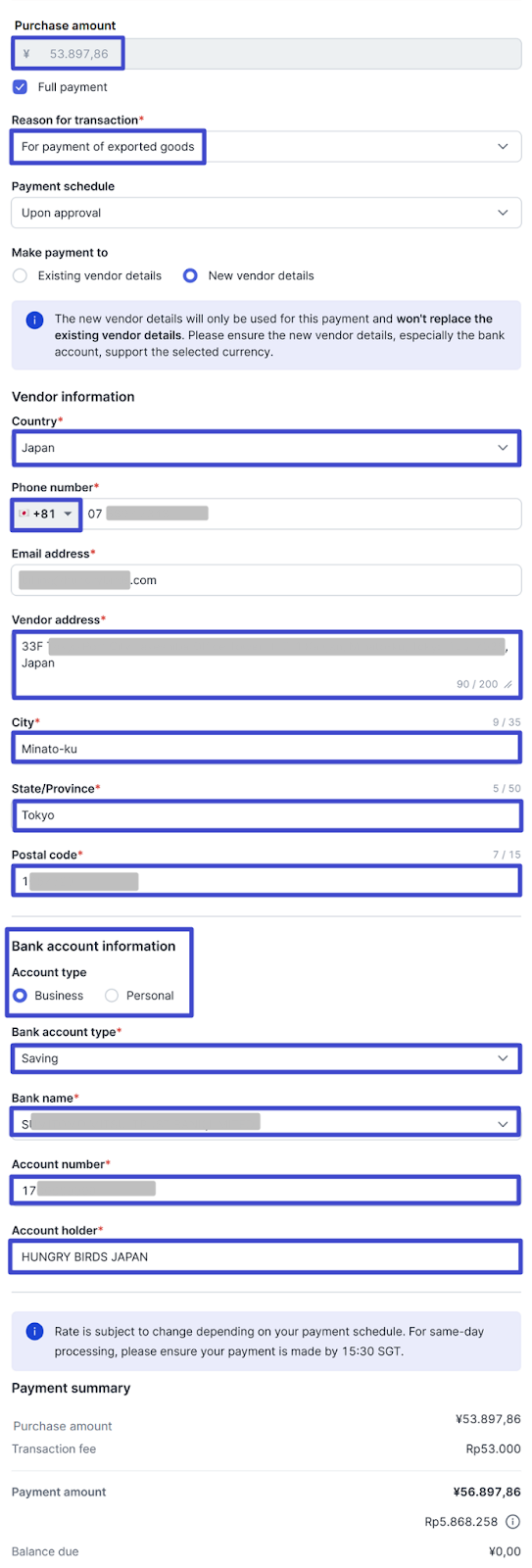Open the +81 phone code selector
The image size is (532, 1568).
coord(46,514)
